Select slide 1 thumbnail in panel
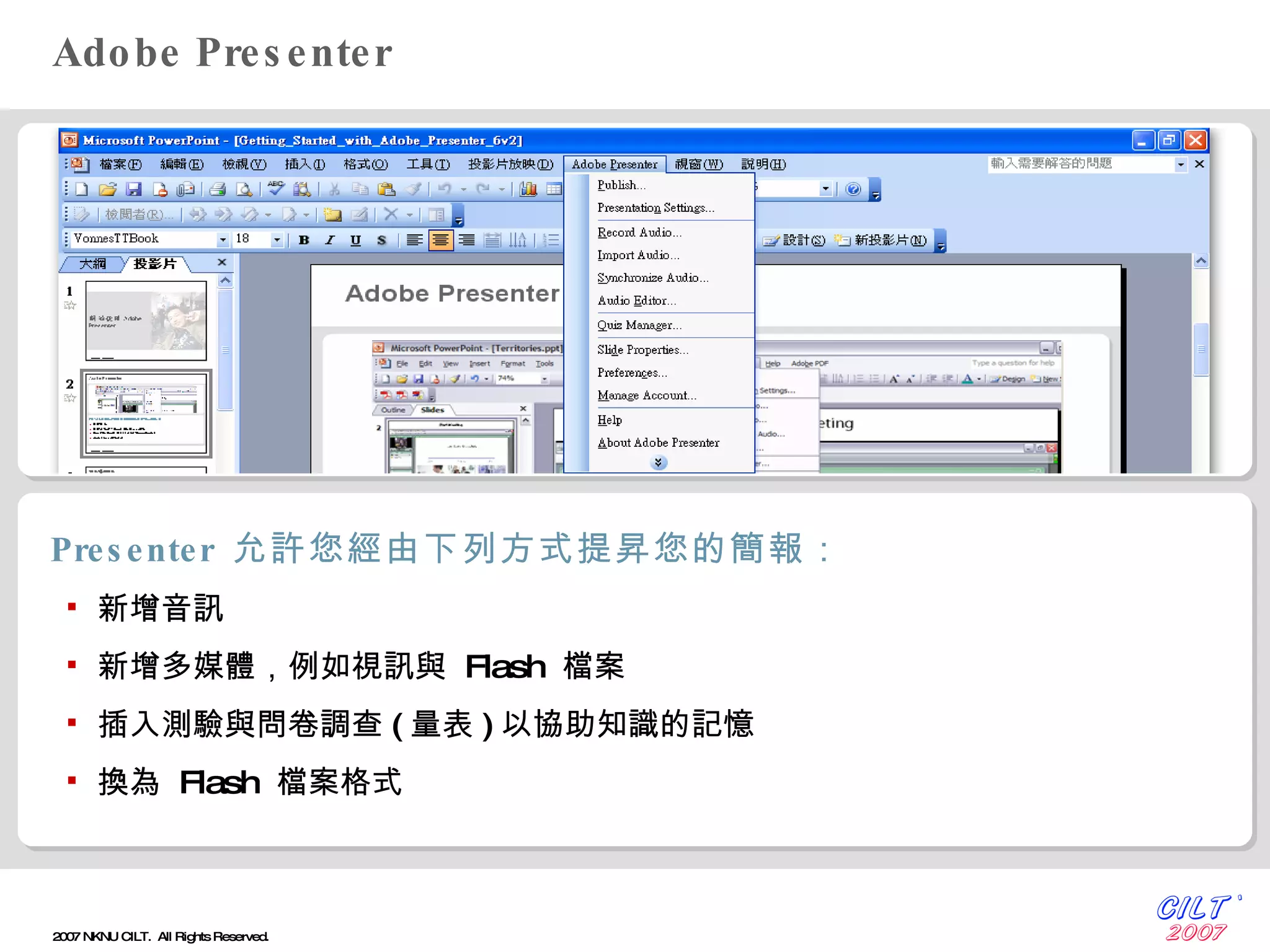 coord(146,320)
